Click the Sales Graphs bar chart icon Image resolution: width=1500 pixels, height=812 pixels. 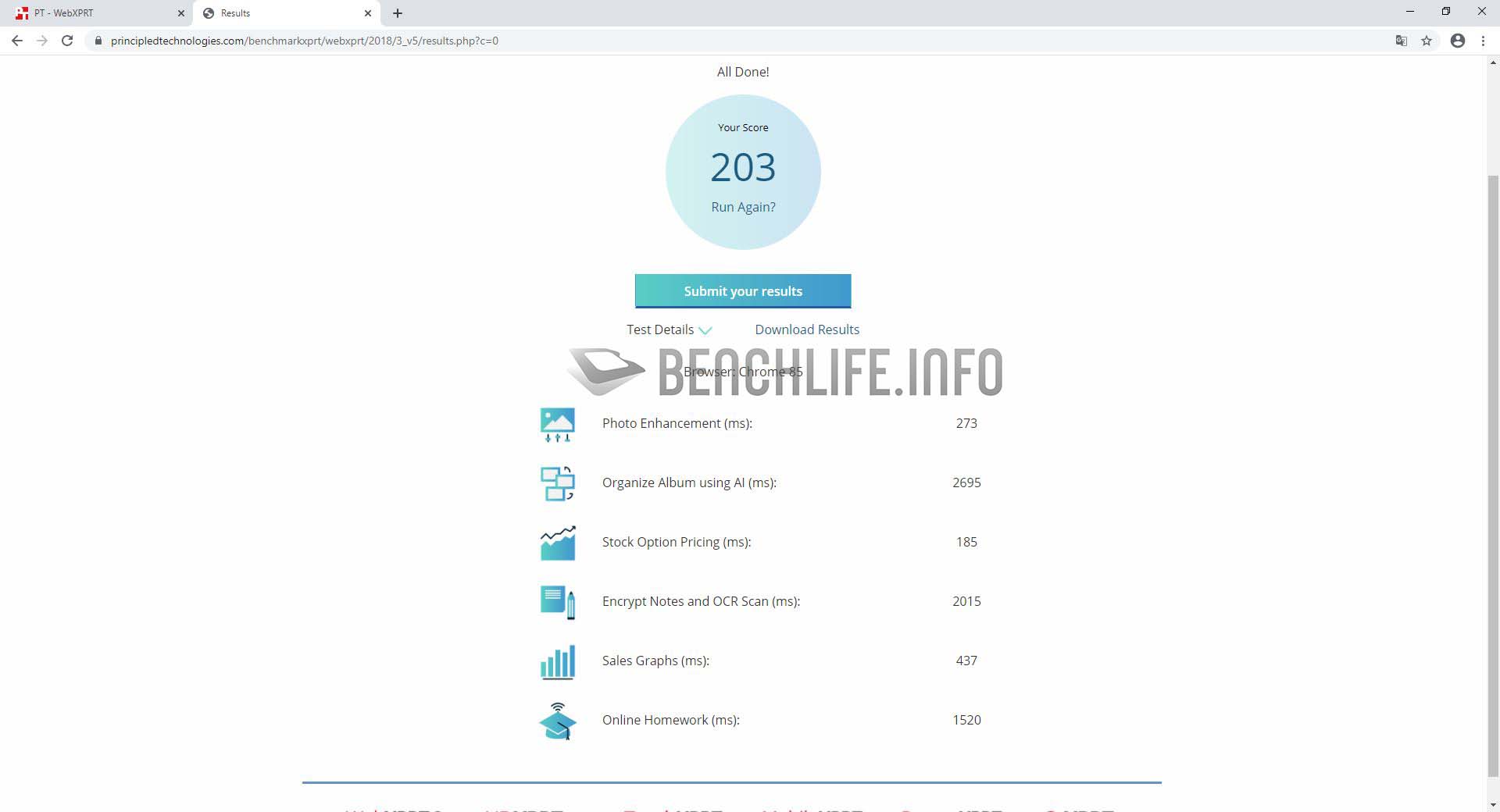(x=557, y=661)
